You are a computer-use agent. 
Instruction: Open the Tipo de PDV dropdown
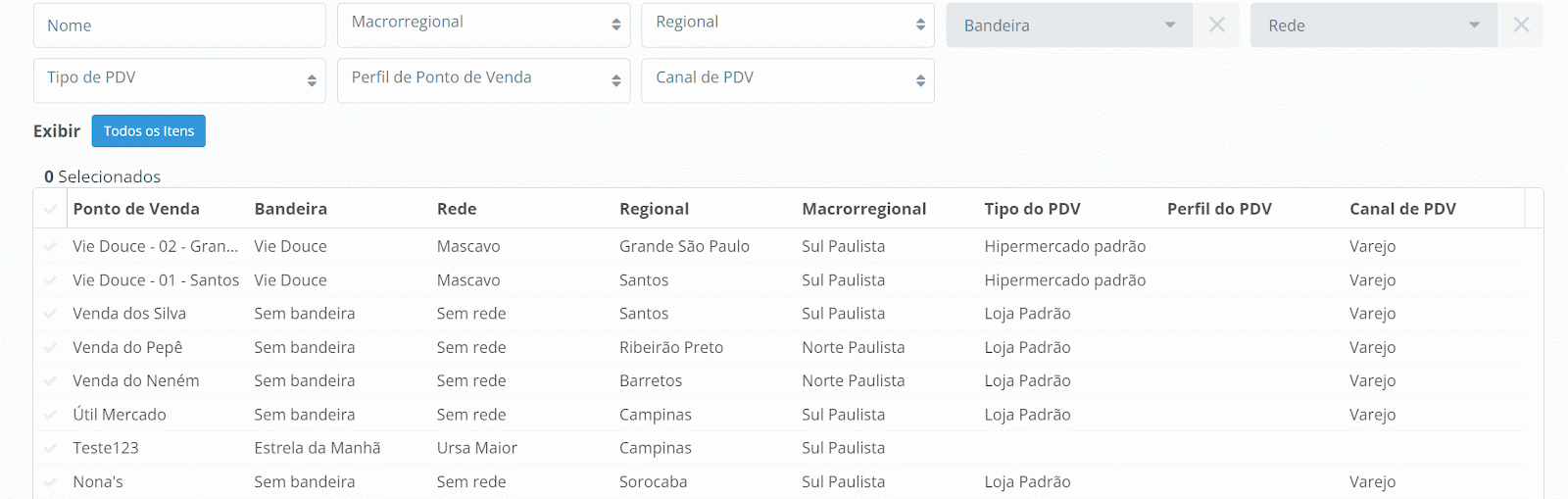[x=179, y=80]
